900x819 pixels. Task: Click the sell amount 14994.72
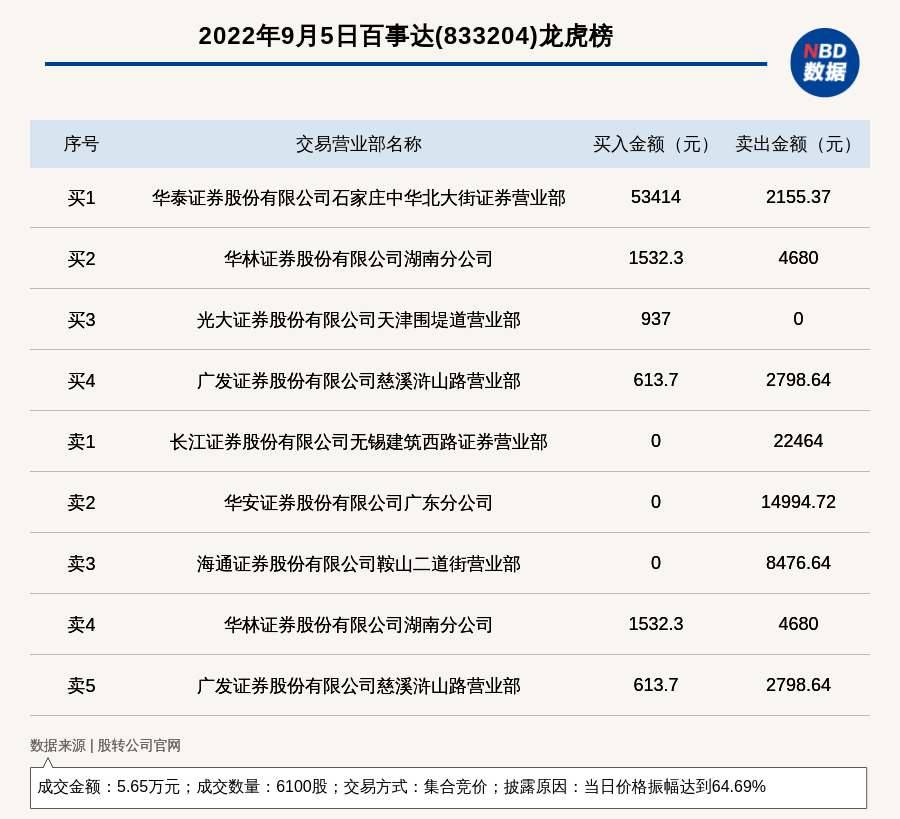(798, 502)
